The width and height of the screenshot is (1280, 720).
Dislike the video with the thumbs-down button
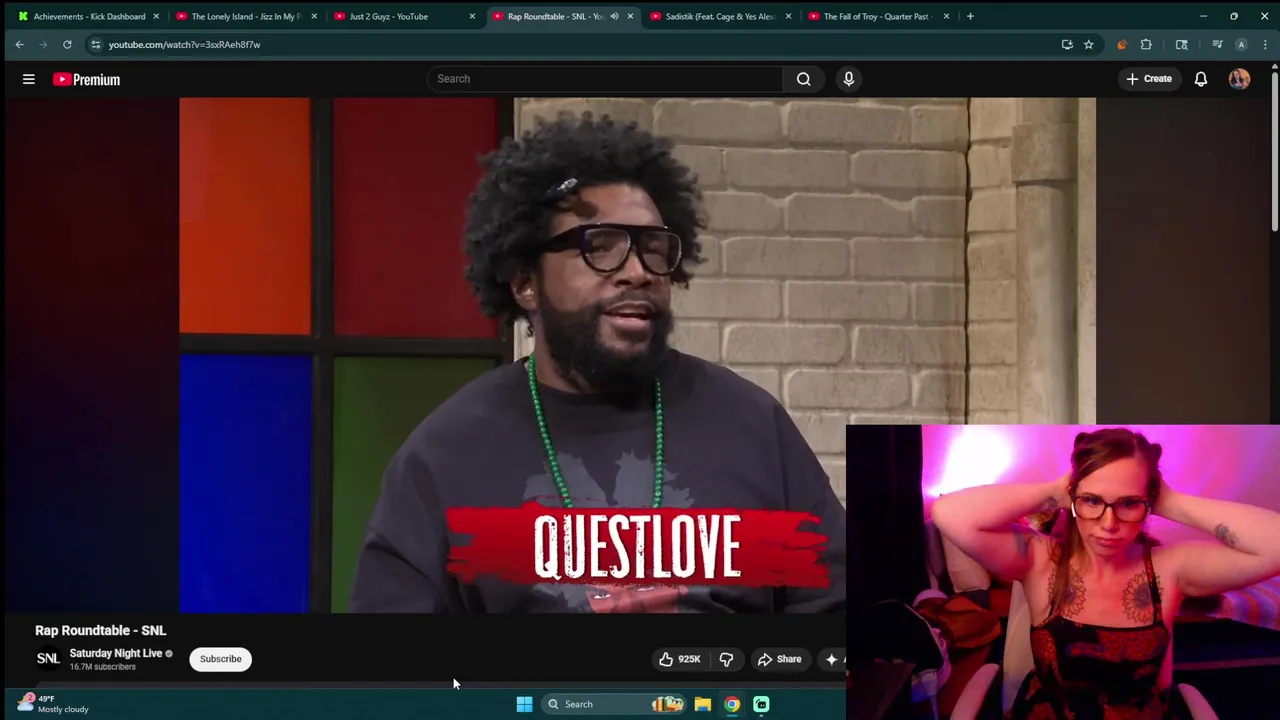click(x=726, y=659)
